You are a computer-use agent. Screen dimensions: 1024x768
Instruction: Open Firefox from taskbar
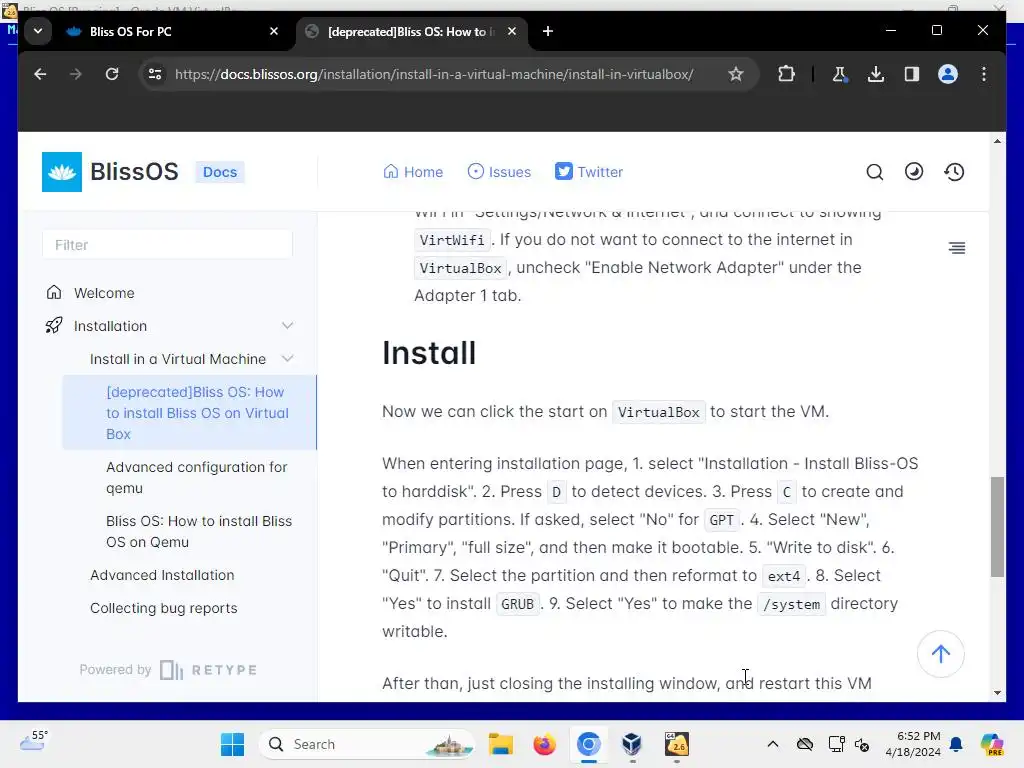[x=544, y=744]
